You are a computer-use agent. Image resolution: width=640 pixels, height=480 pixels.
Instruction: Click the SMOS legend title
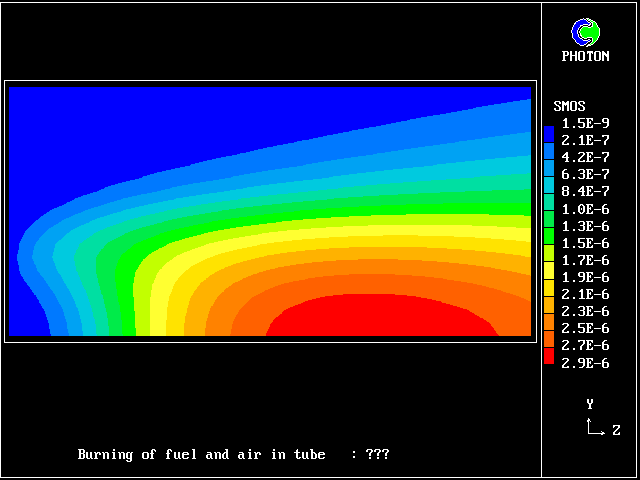pyautogui.click(x=569, y=106)
